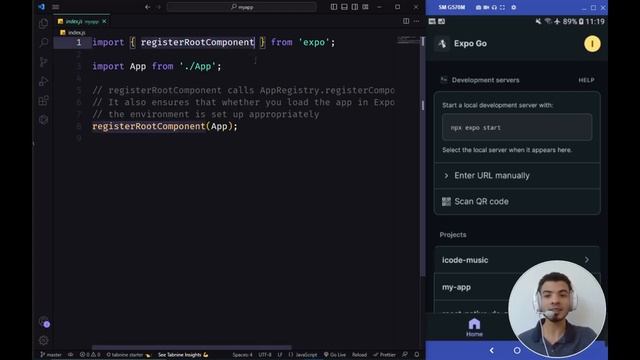Open See Tabnine Insights
Viewport: 640px width, 360px height.
[183, 355]
